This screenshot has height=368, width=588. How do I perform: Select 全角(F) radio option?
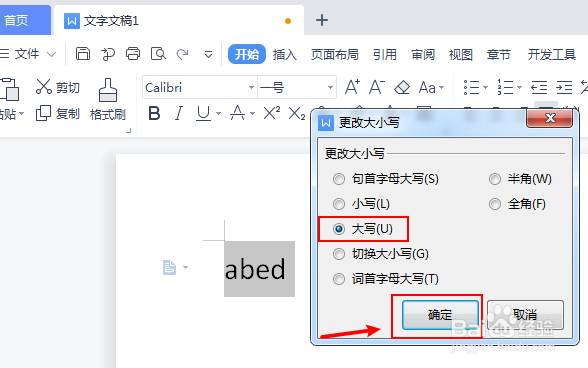[518, 204]
